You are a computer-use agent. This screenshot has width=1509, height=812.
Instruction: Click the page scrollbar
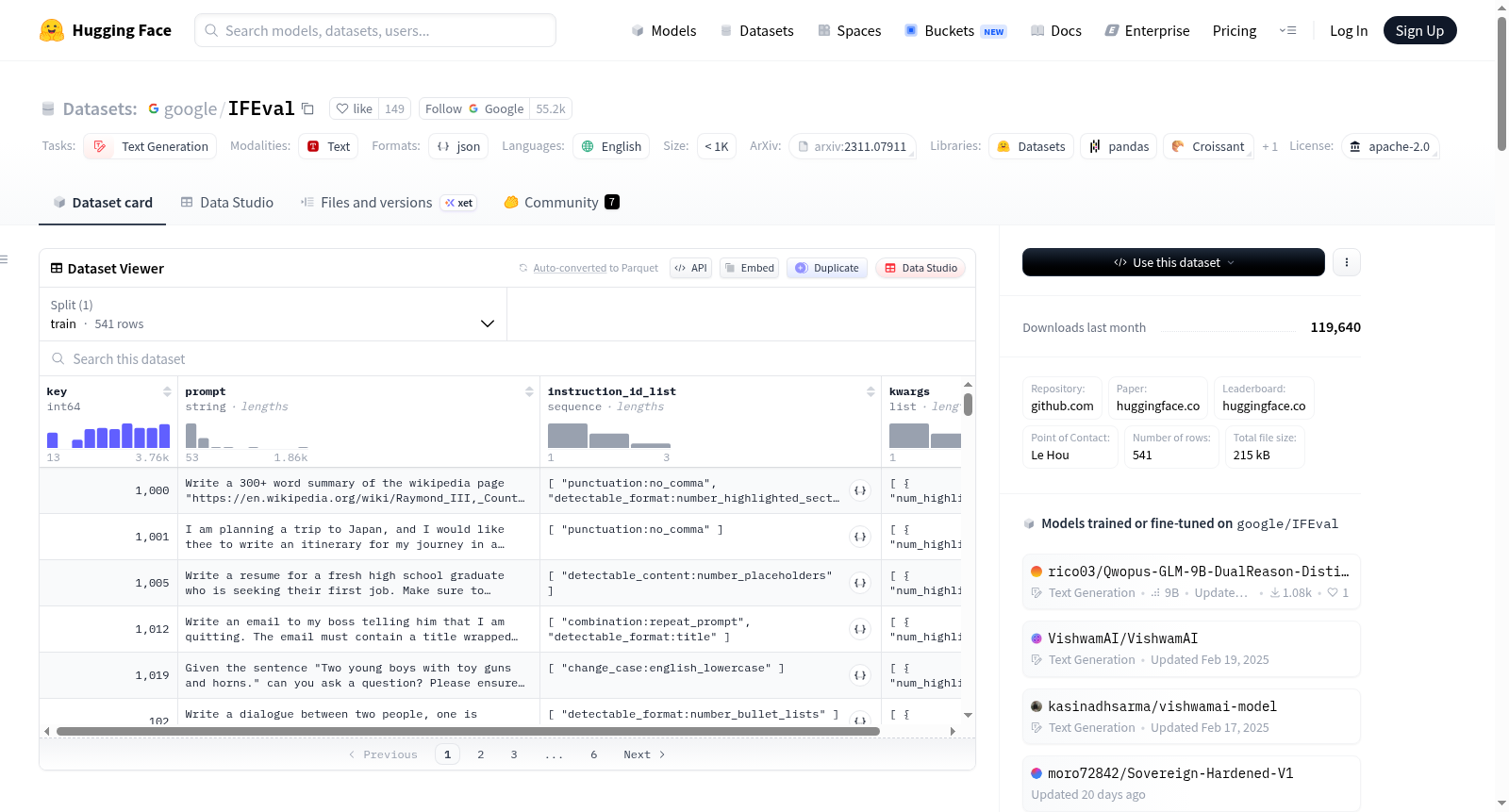1501,83
